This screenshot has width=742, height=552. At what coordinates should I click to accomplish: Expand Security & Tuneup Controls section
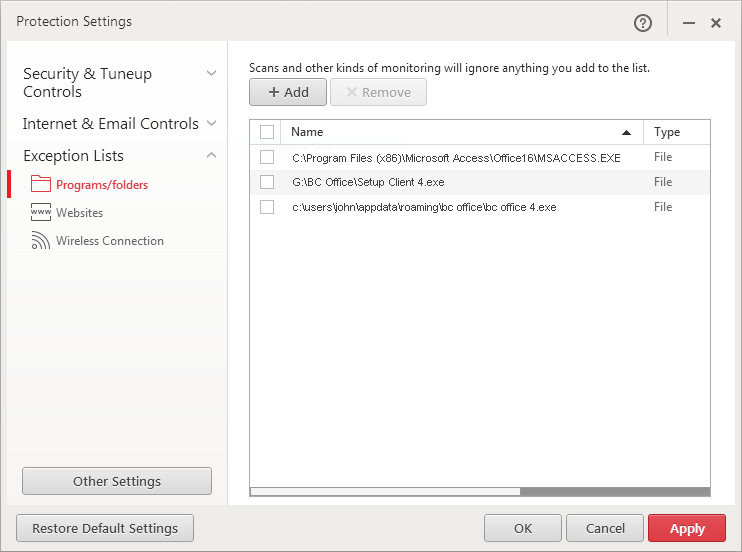click(211, 73)
